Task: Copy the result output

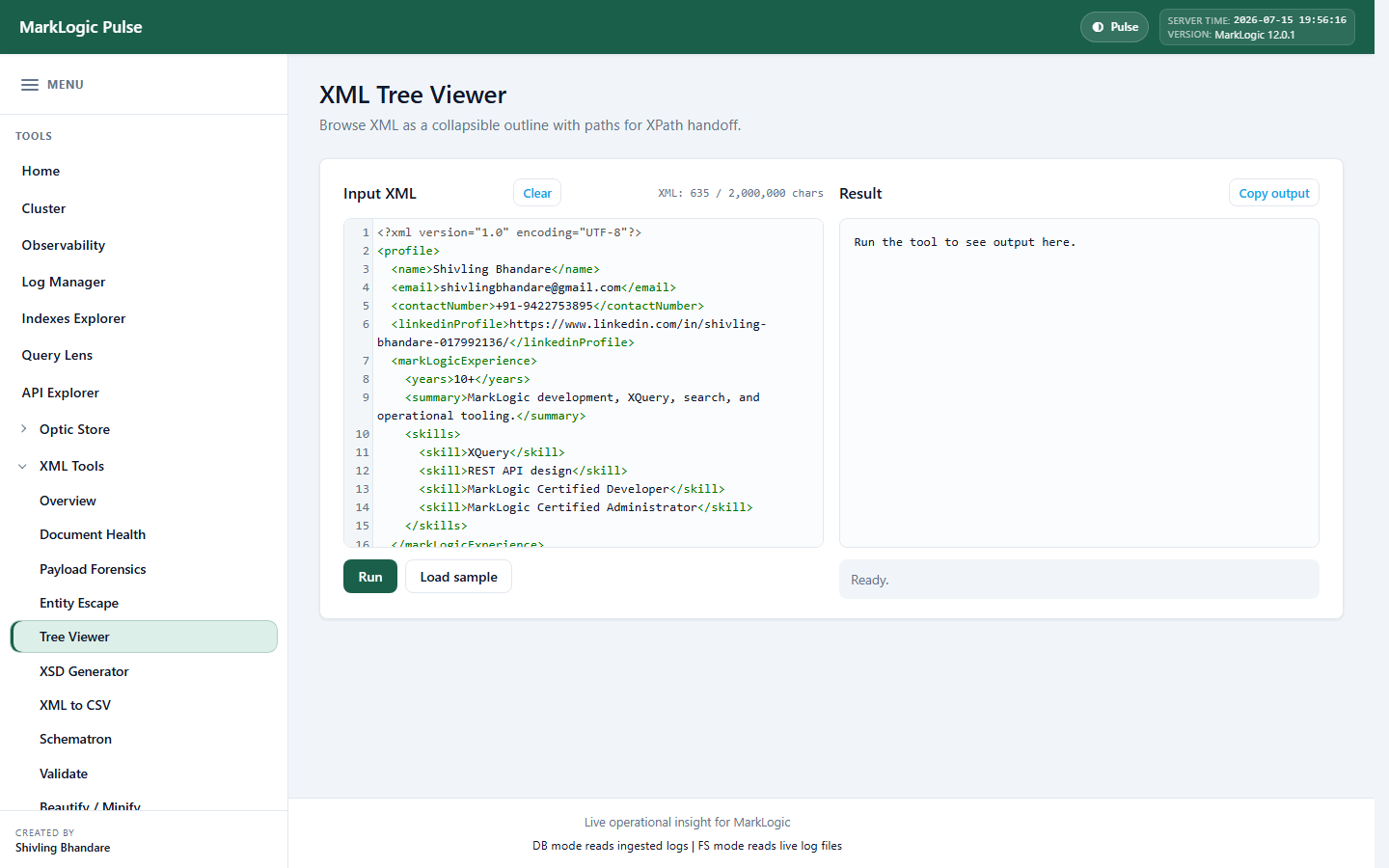Action: pos(1273,193)
